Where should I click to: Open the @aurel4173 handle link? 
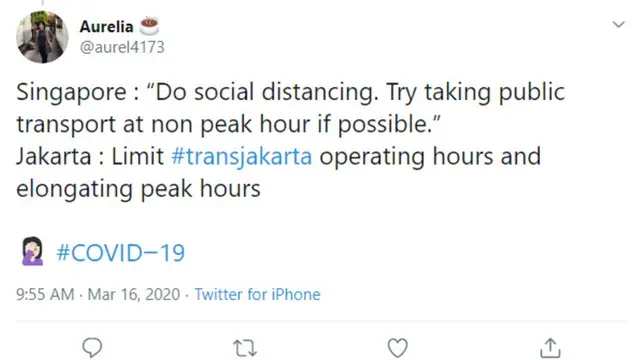pyautogui.click(x=122, y=47)
